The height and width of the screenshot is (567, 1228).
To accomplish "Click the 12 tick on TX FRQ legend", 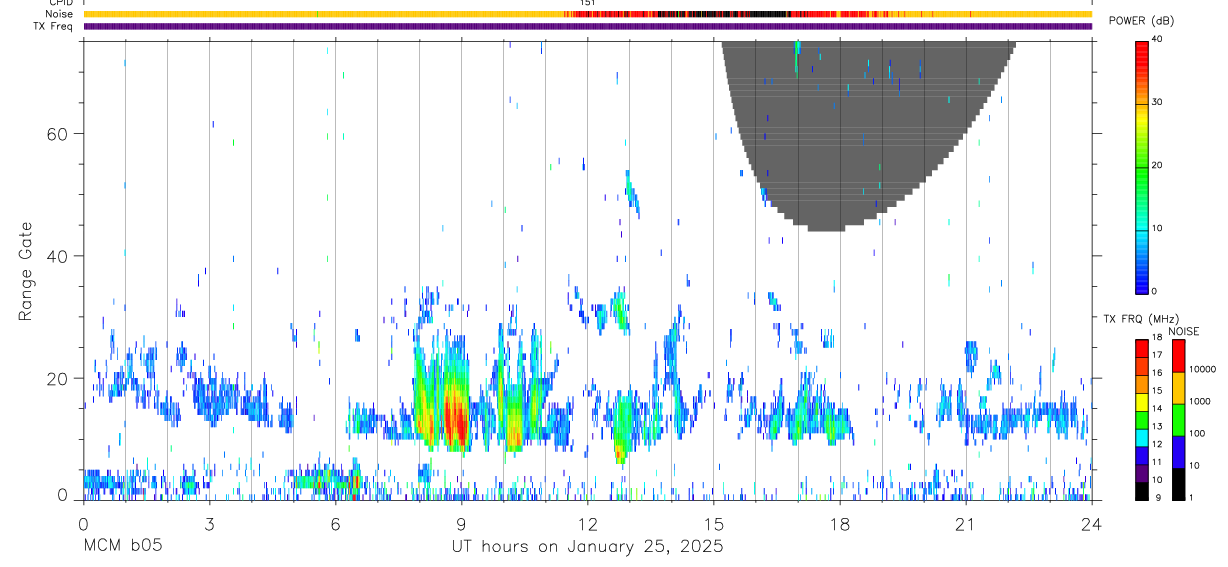I will (1157, 444).
